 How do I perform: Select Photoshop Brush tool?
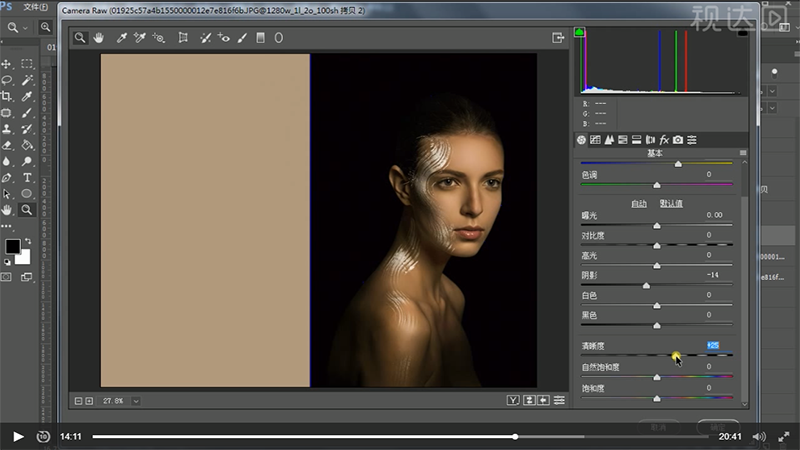pos(27,113)
